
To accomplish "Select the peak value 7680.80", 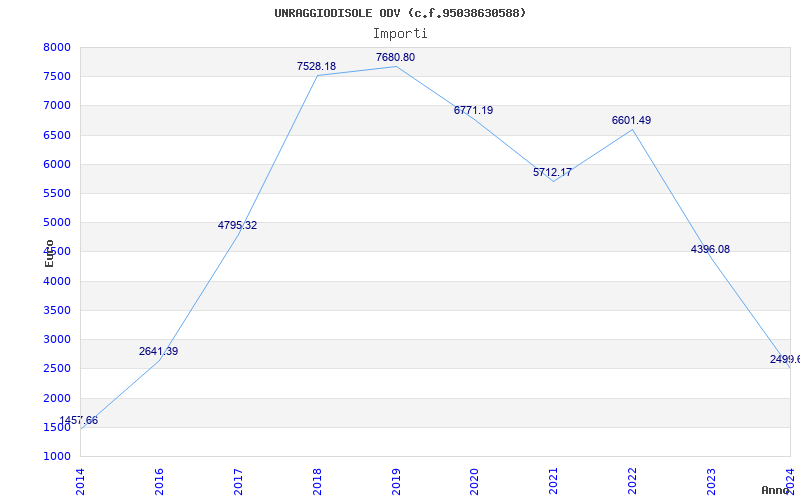I will pos(395,57).
